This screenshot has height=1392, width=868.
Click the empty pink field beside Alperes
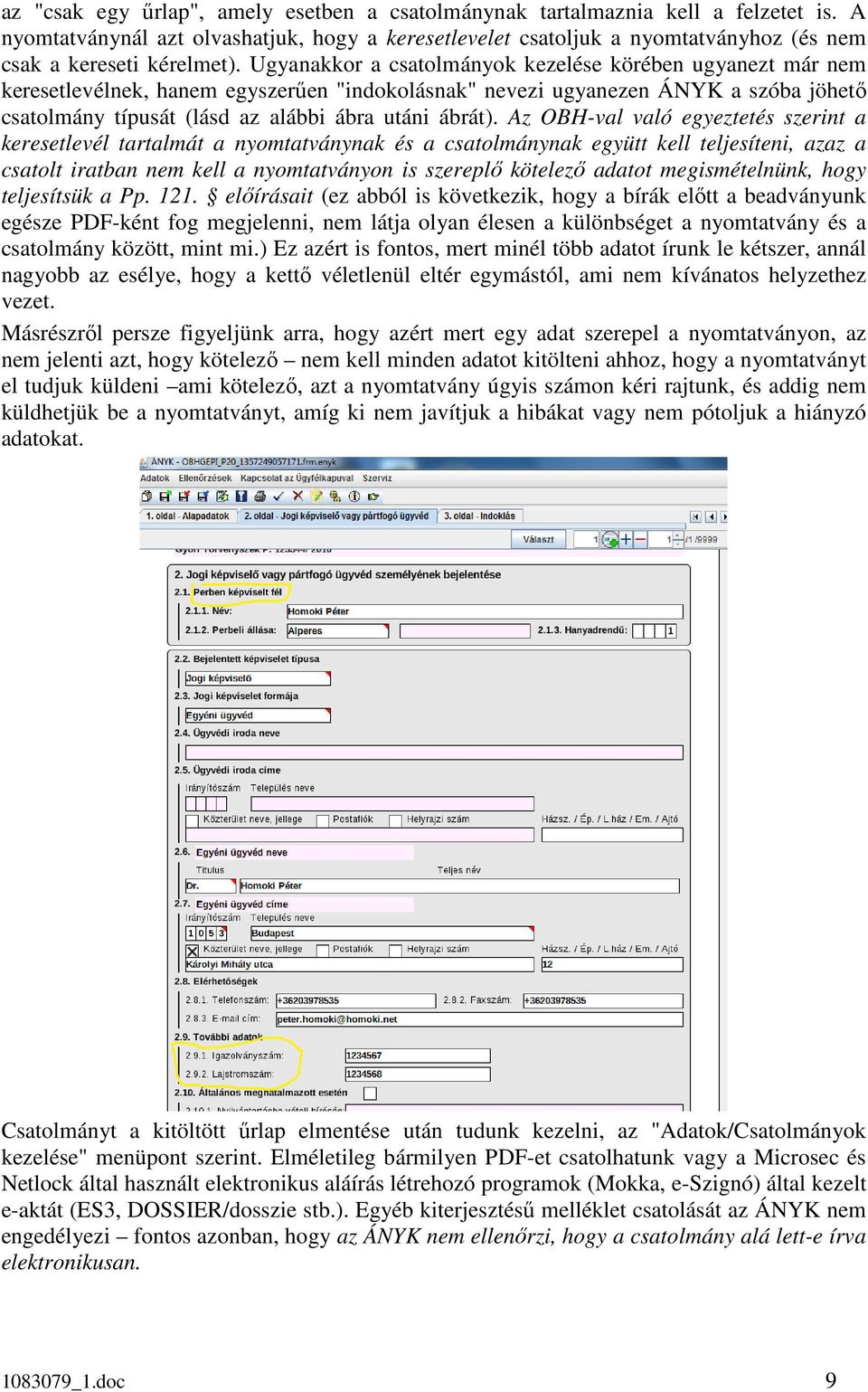465,631
